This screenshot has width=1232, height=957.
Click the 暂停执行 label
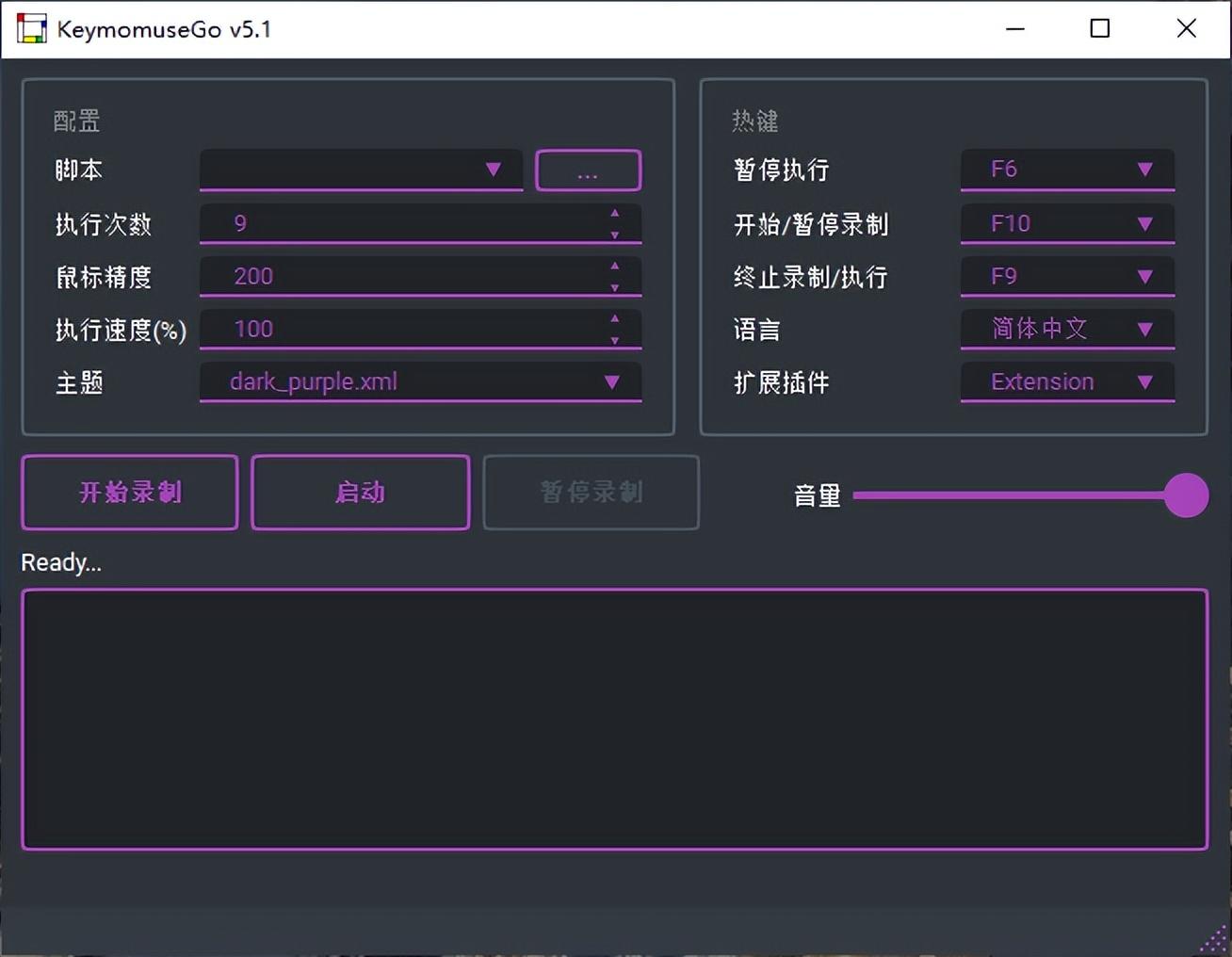[x=782, y=170]
